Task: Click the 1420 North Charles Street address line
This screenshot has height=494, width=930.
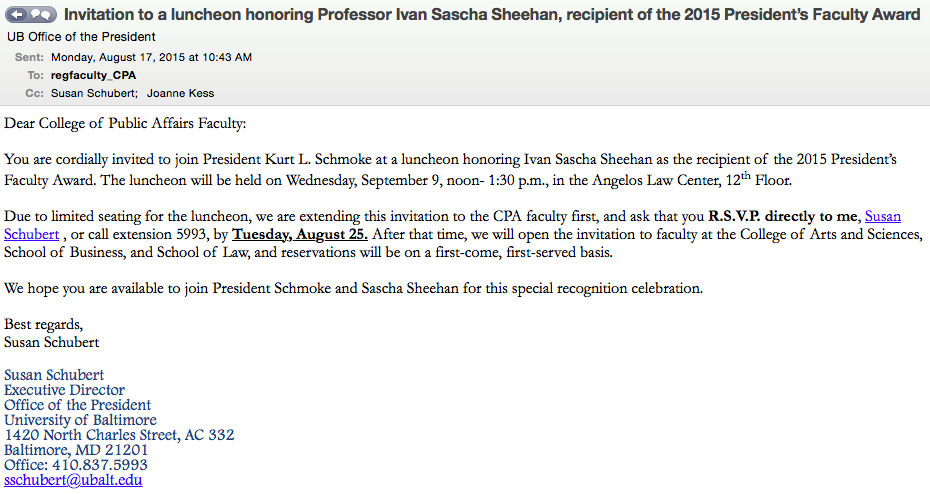Action: pyautogui.click(x=119, y=435)
